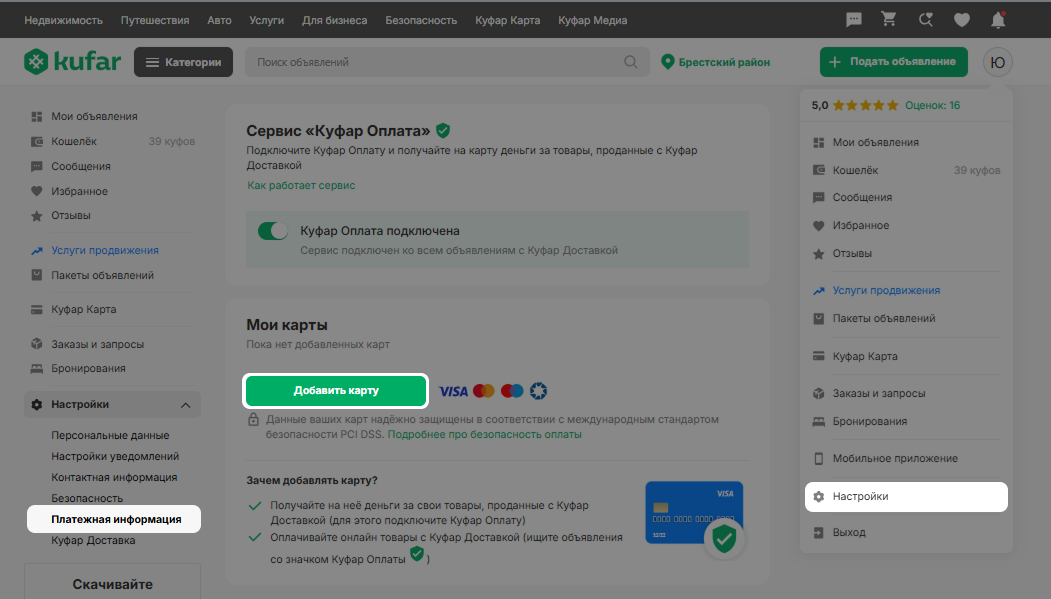
Task: Open Мои объявления in left sidebar
Action: tap(95, 116)
